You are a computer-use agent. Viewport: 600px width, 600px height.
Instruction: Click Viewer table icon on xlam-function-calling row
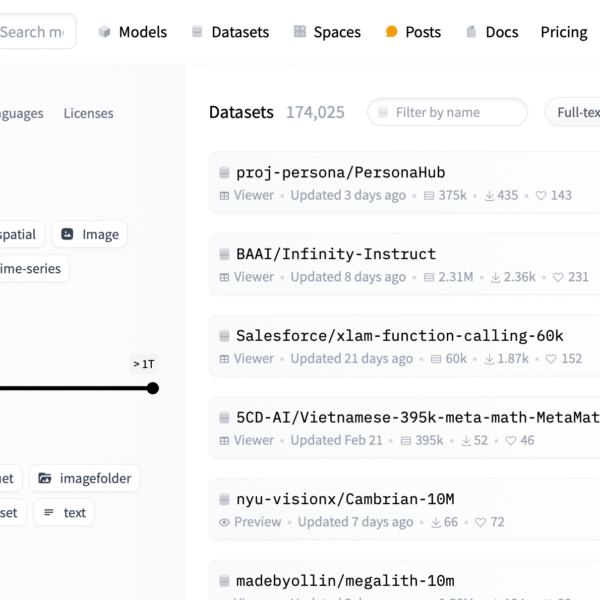click(224, 359)
